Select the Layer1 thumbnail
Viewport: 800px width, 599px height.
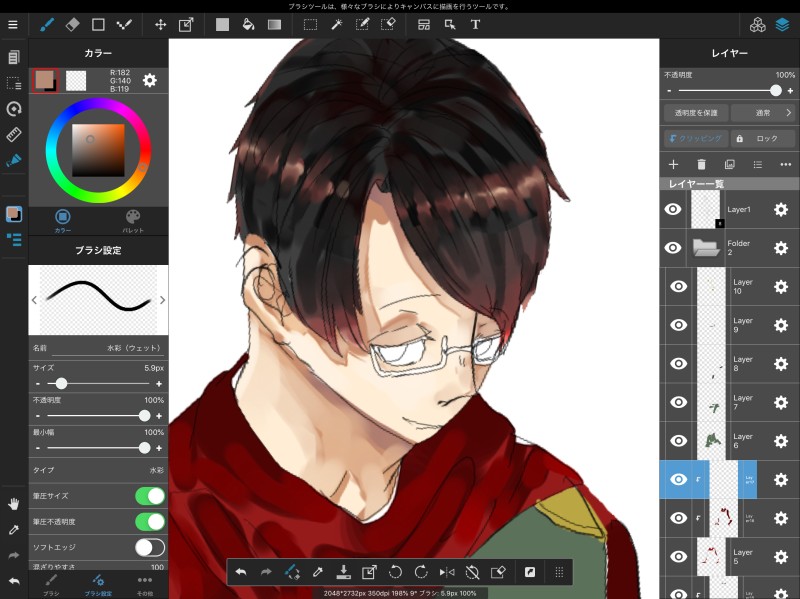pos(706,209)
